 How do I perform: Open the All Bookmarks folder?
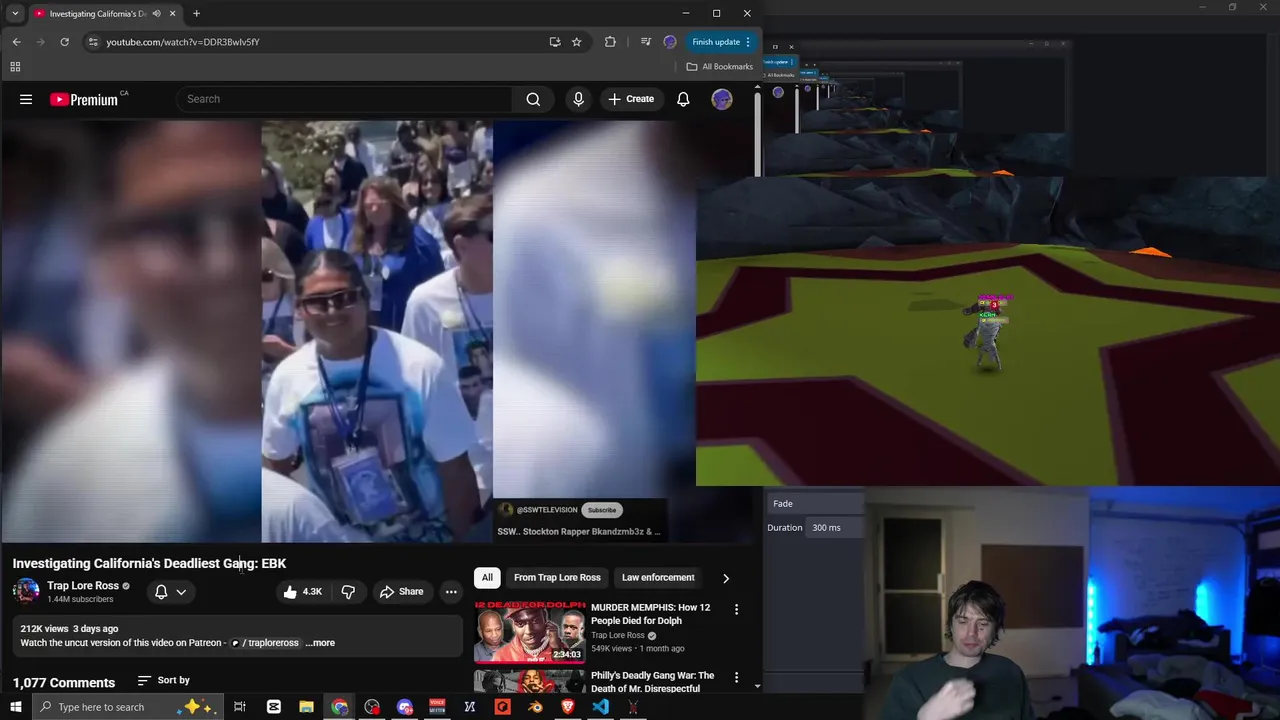tap(720, 67)
